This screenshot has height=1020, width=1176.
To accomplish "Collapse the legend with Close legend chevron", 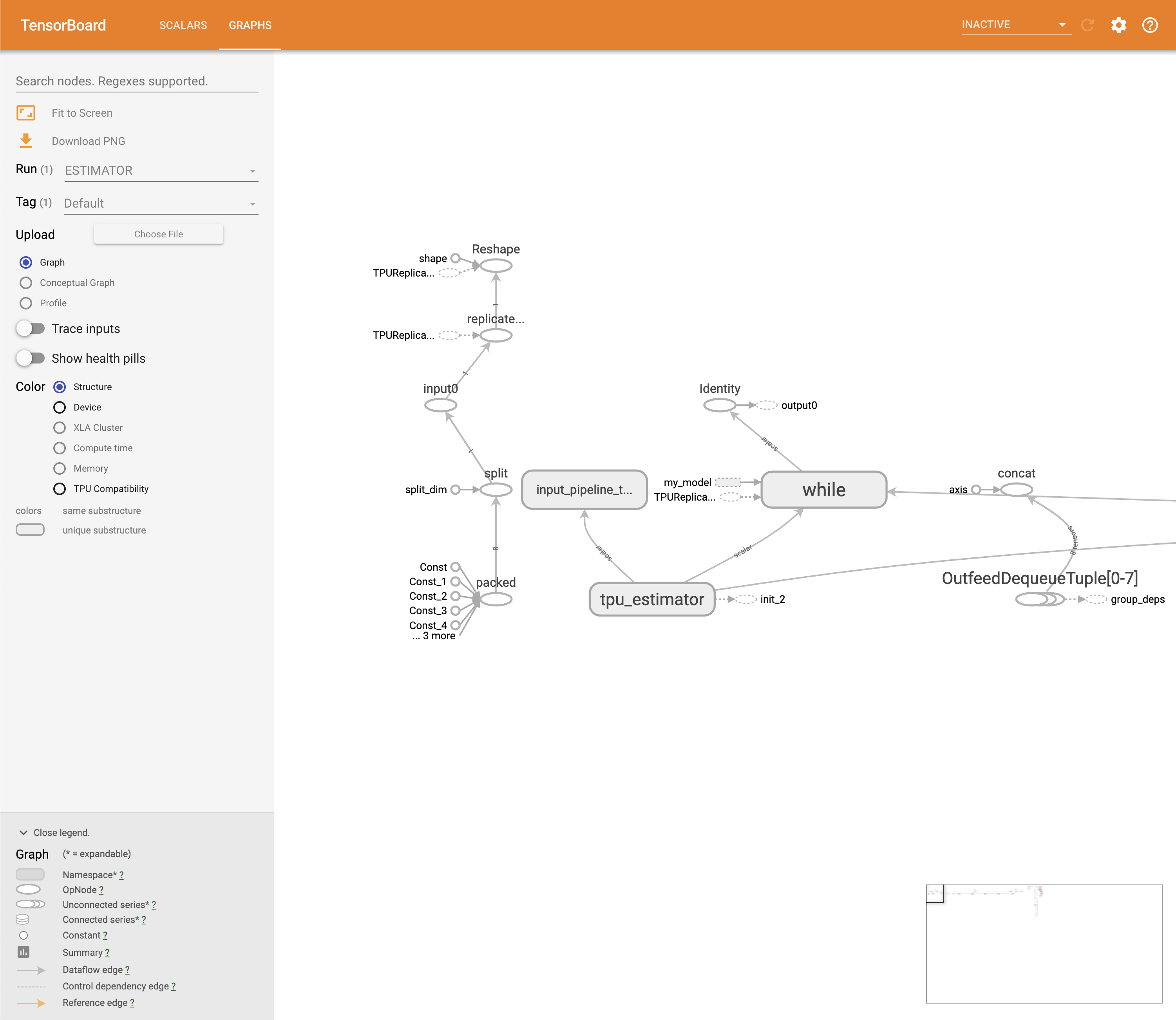I will (24, 833).
